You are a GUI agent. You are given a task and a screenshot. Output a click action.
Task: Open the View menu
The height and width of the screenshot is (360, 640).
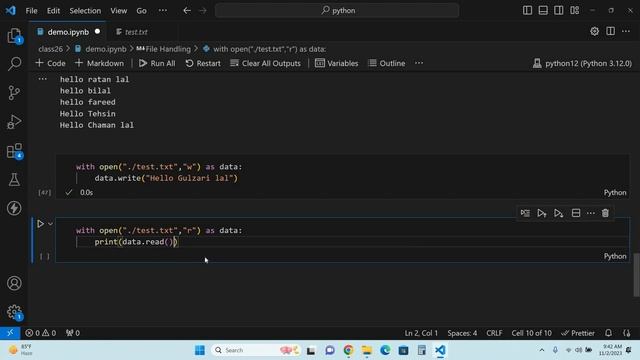[x=118, y=11]
